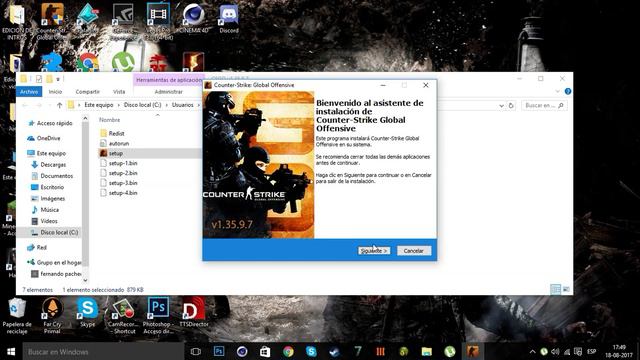The image size is (640, 360).
Task: Open Escritorio in sidebar
Action: (x=52, y=187)
